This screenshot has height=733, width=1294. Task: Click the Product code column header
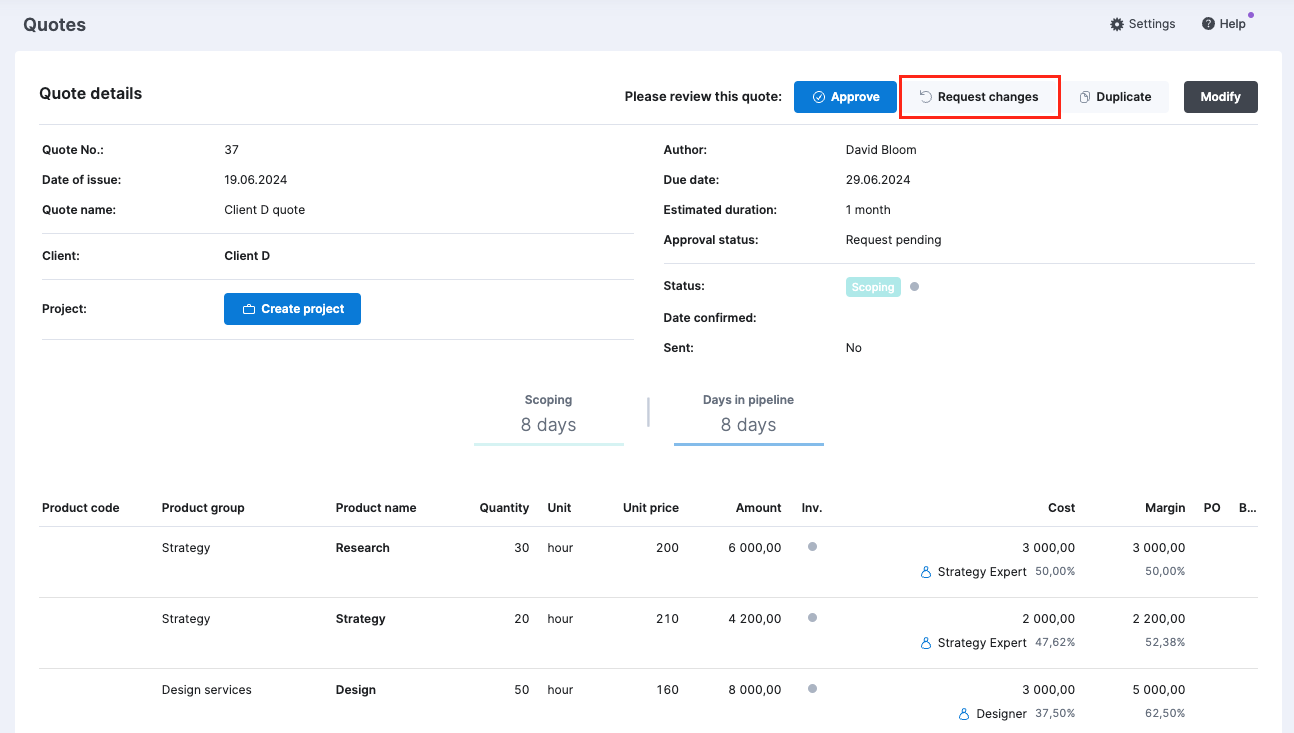[80, 508]
